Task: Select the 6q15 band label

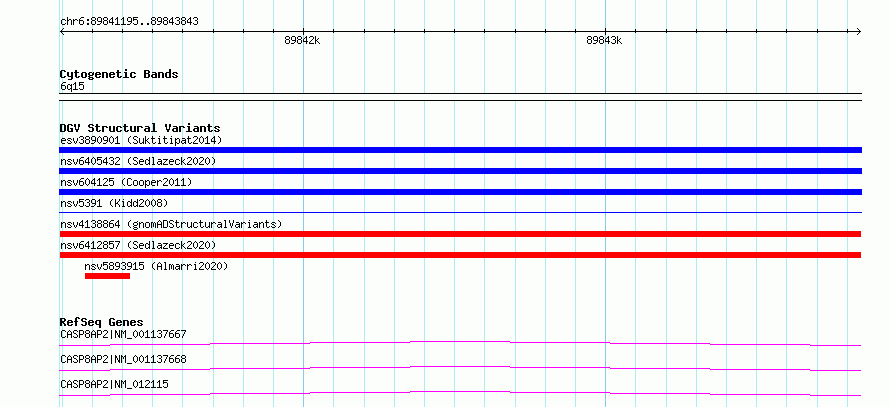Action: pos(72,86)
